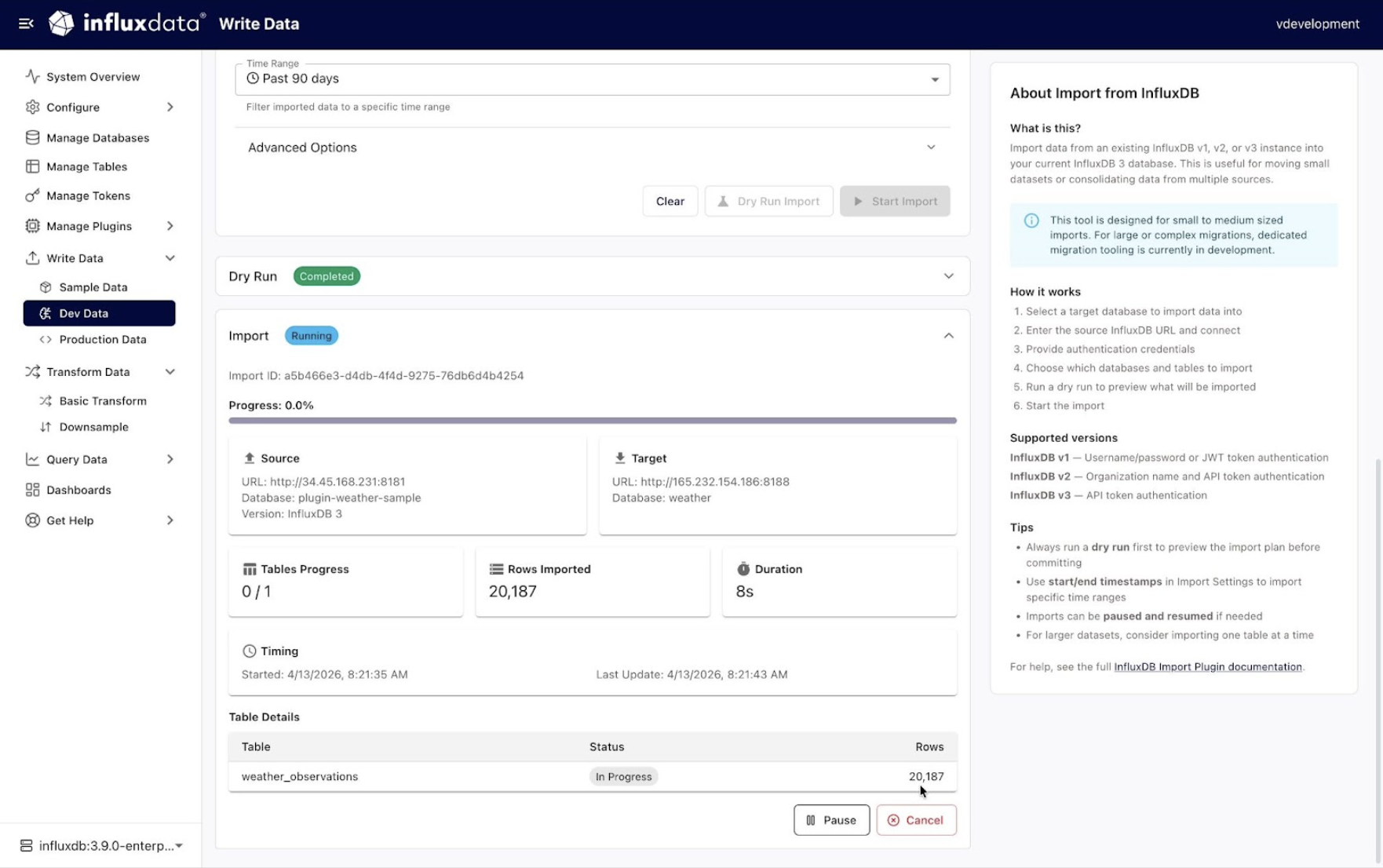Collapse the Transform Data submenu chevron
The height and width of the screenshot is (868, 1383).
170,372
